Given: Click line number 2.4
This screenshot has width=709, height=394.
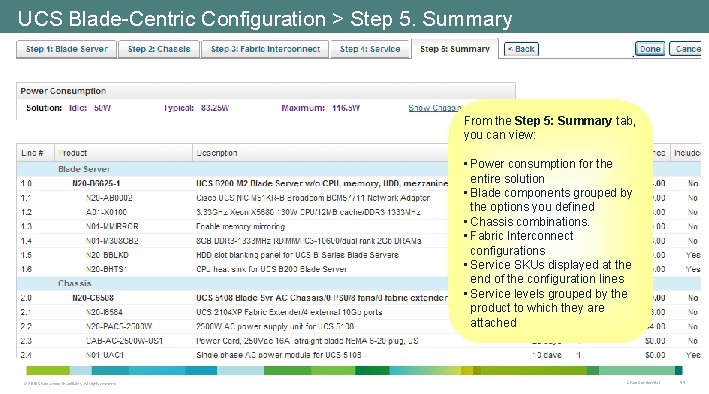Looking at the screenshot, I should coord(26,355).
